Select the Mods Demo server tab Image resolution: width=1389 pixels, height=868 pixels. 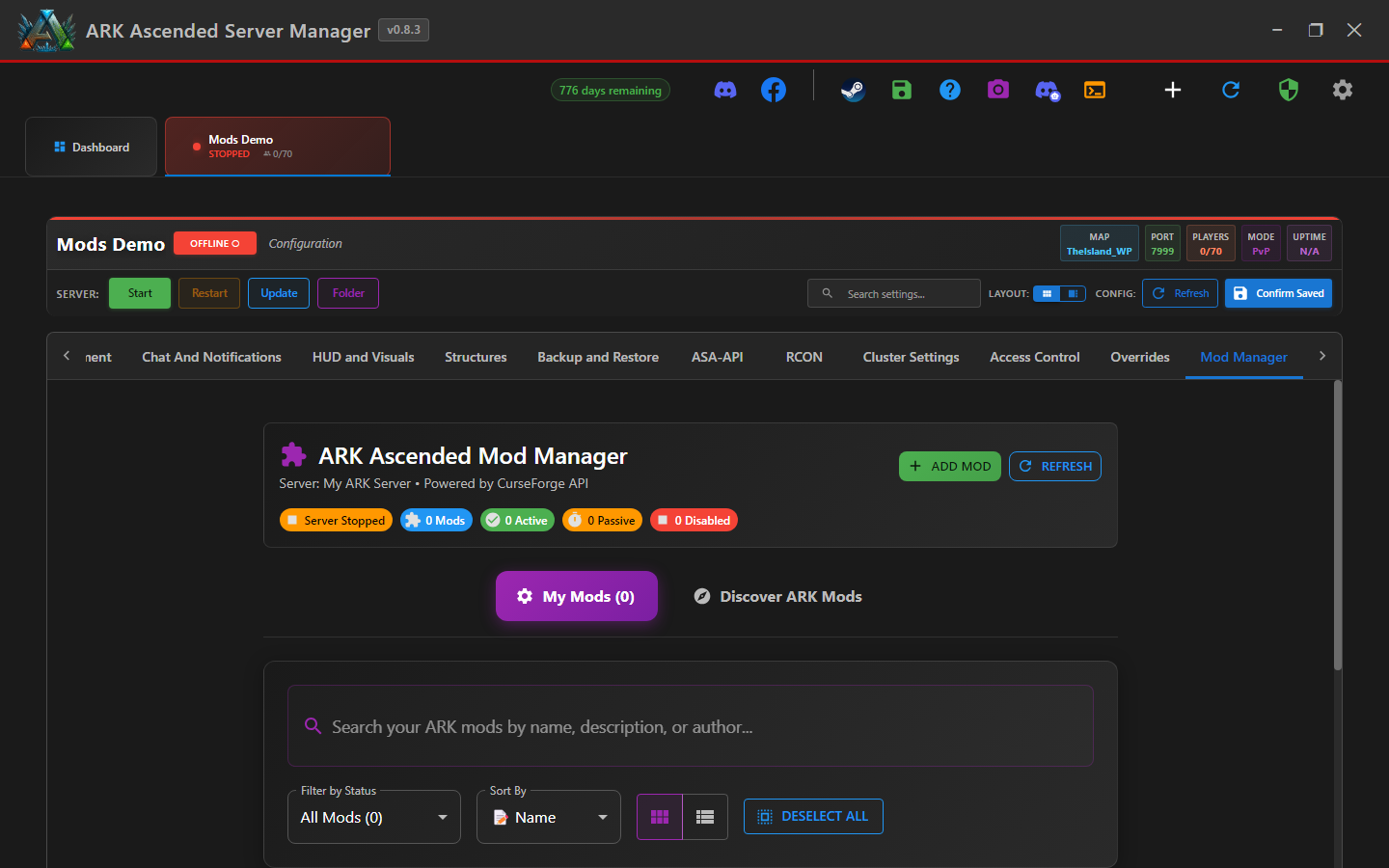278,147
